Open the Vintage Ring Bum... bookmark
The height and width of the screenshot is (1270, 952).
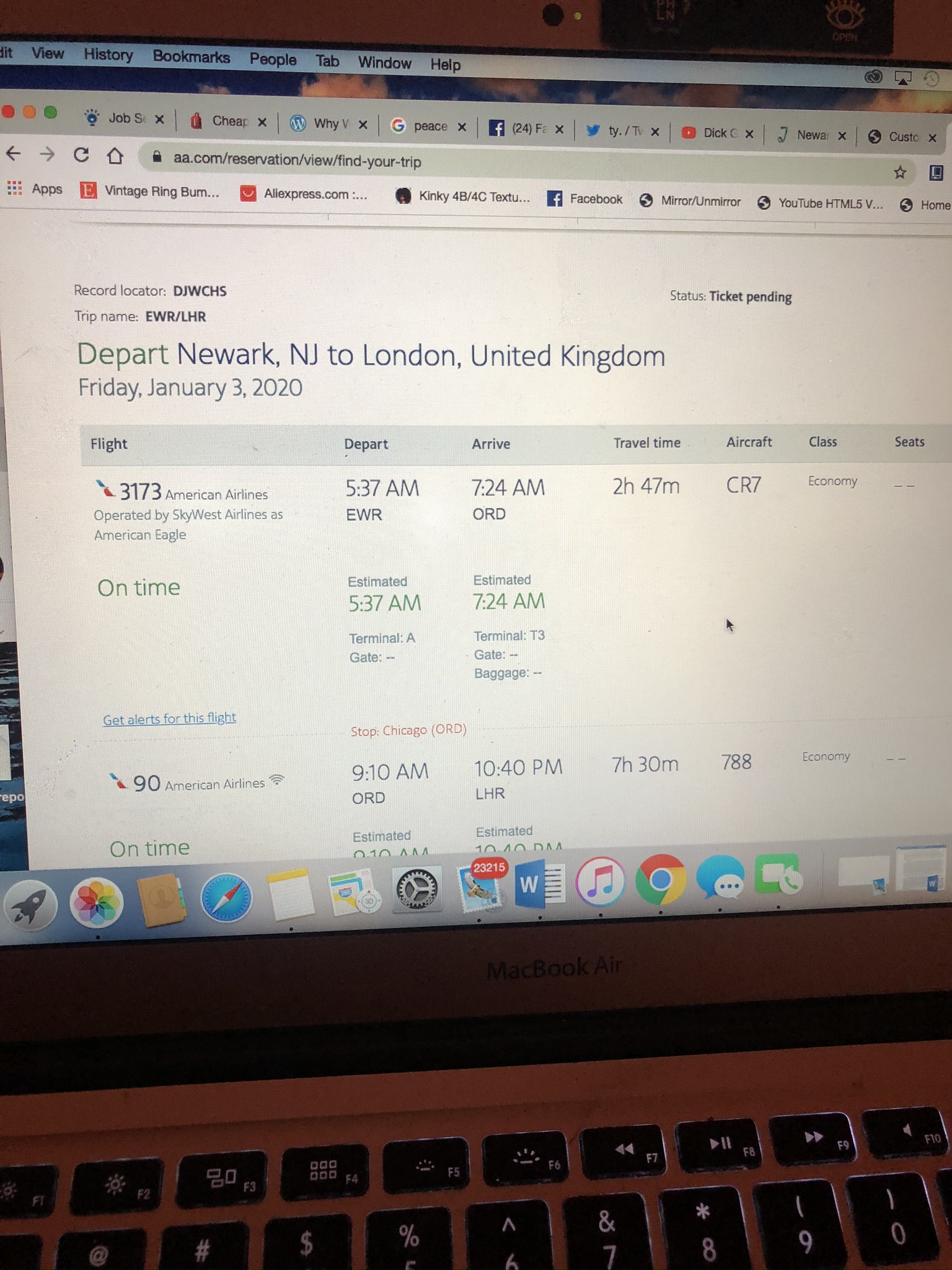point(150,191)
